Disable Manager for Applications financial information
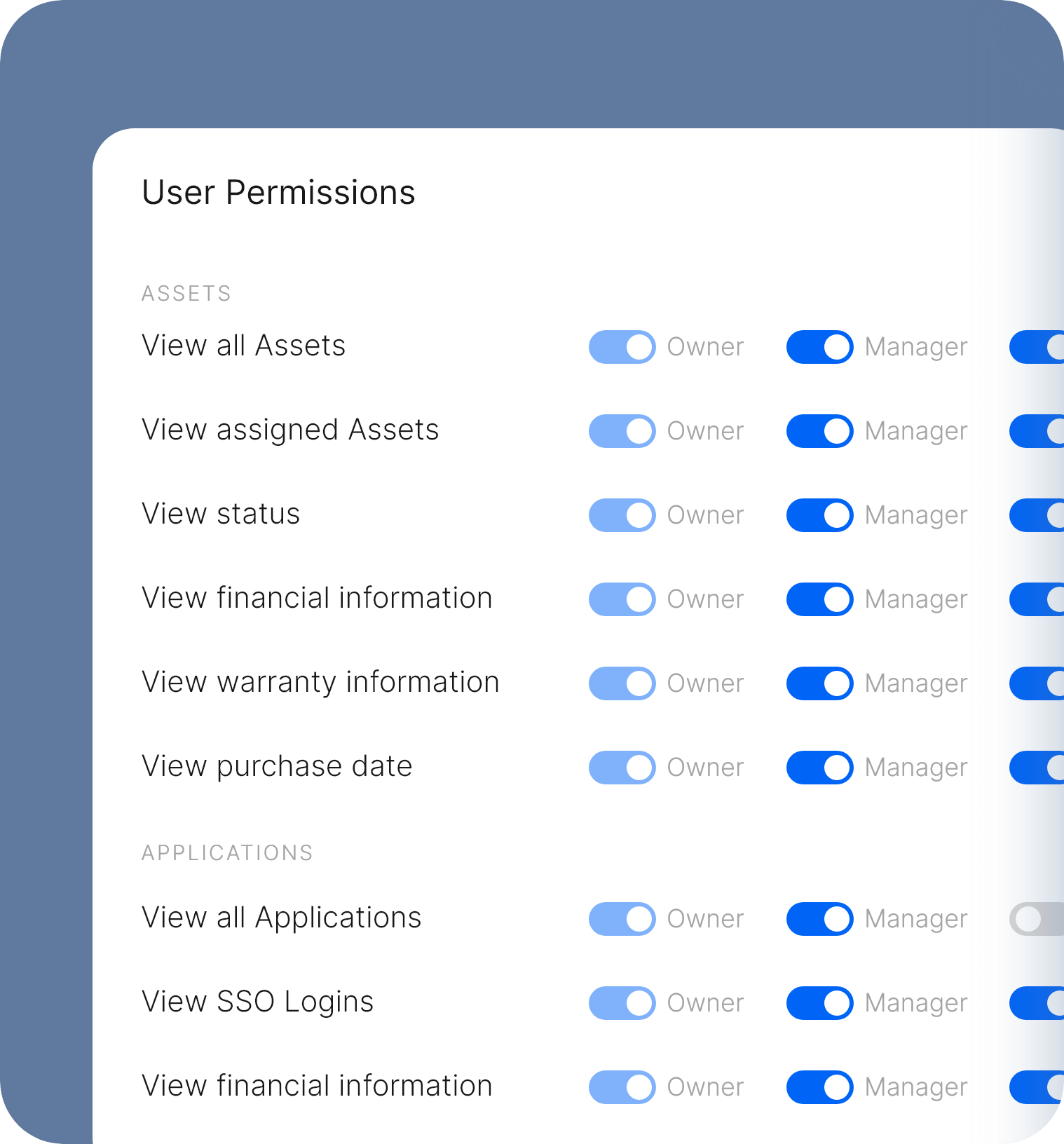Screen dimensions: 1064x1144 point(819,1087)
